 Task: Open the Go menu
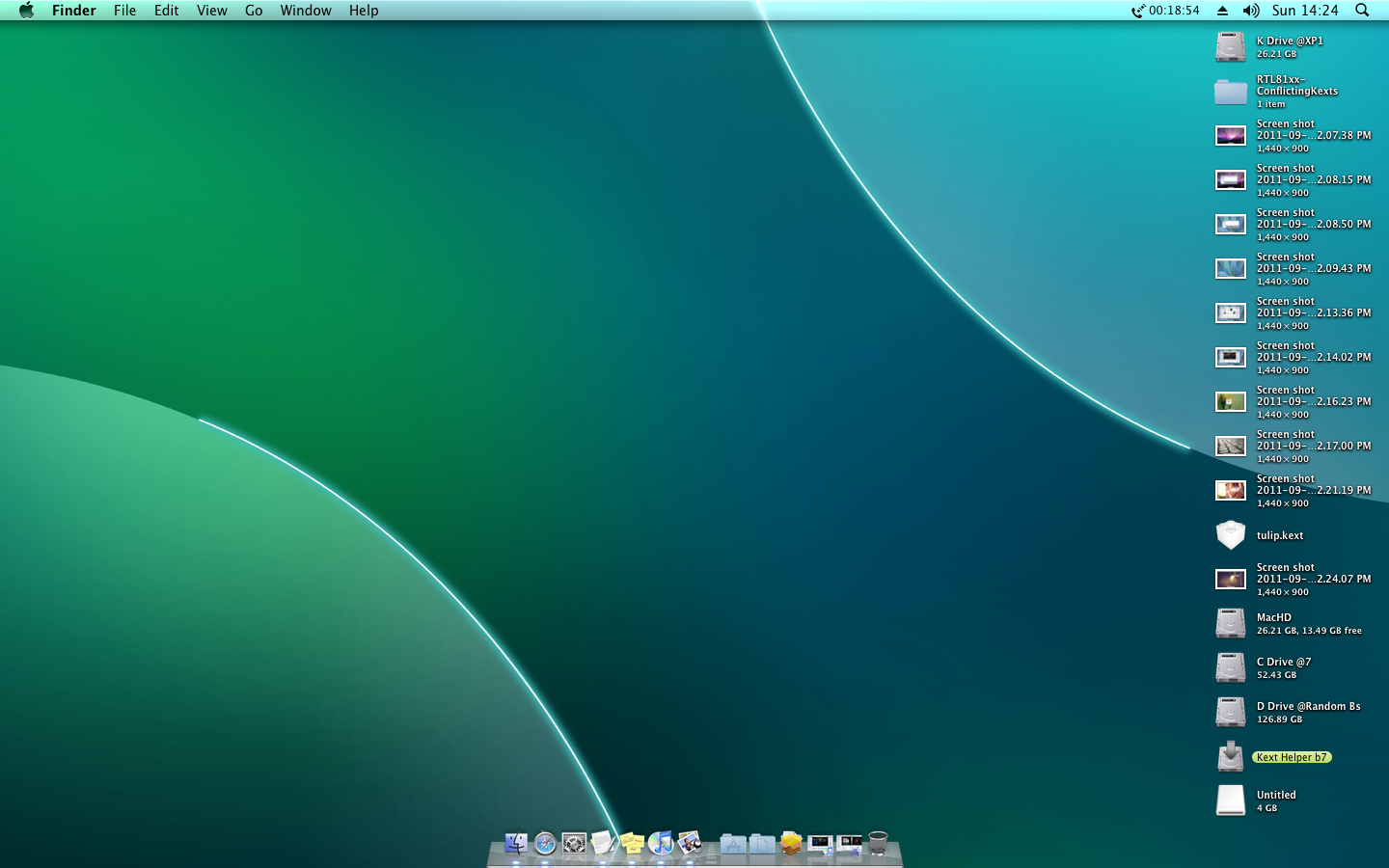[254, 11]
